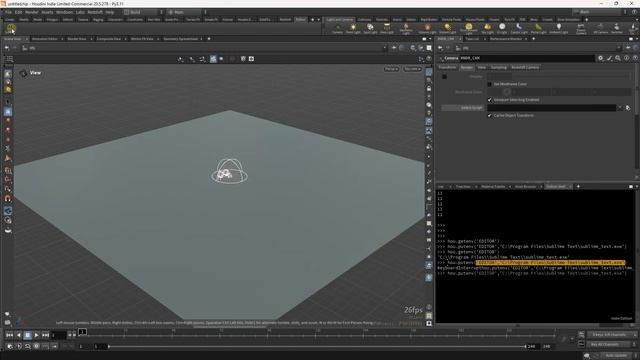Image resolution: width=640 pixels, height=360 pixels.
Task: Click the parameter search magnifier icon
Action: tap(618, 58)
